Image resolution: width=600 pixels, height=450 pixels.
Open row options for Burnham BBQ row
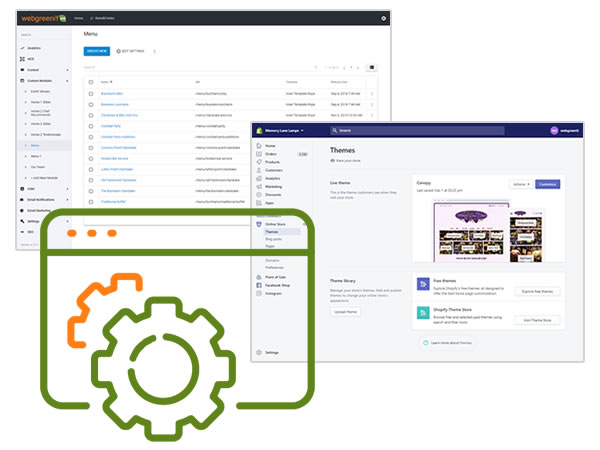pos(372,94)
